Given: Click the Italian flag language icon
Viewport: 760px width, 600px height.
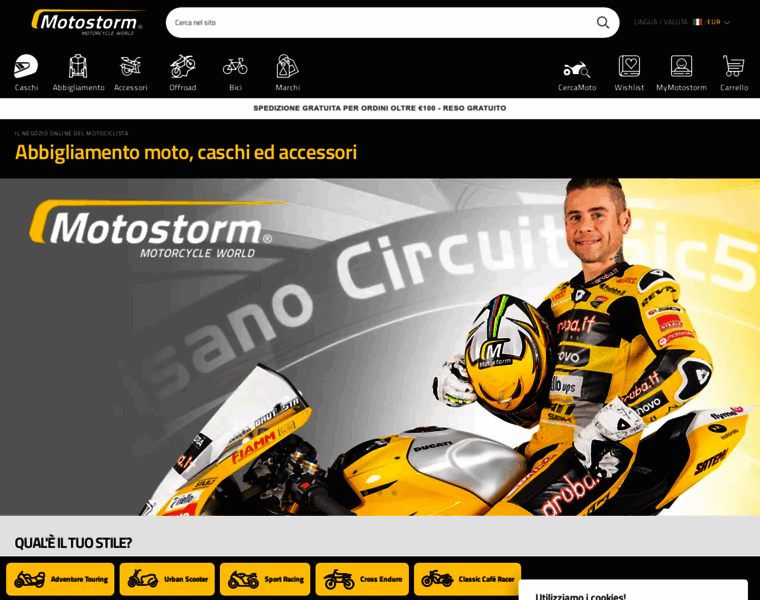Looking at the screenshot, I should pos(697,22).
